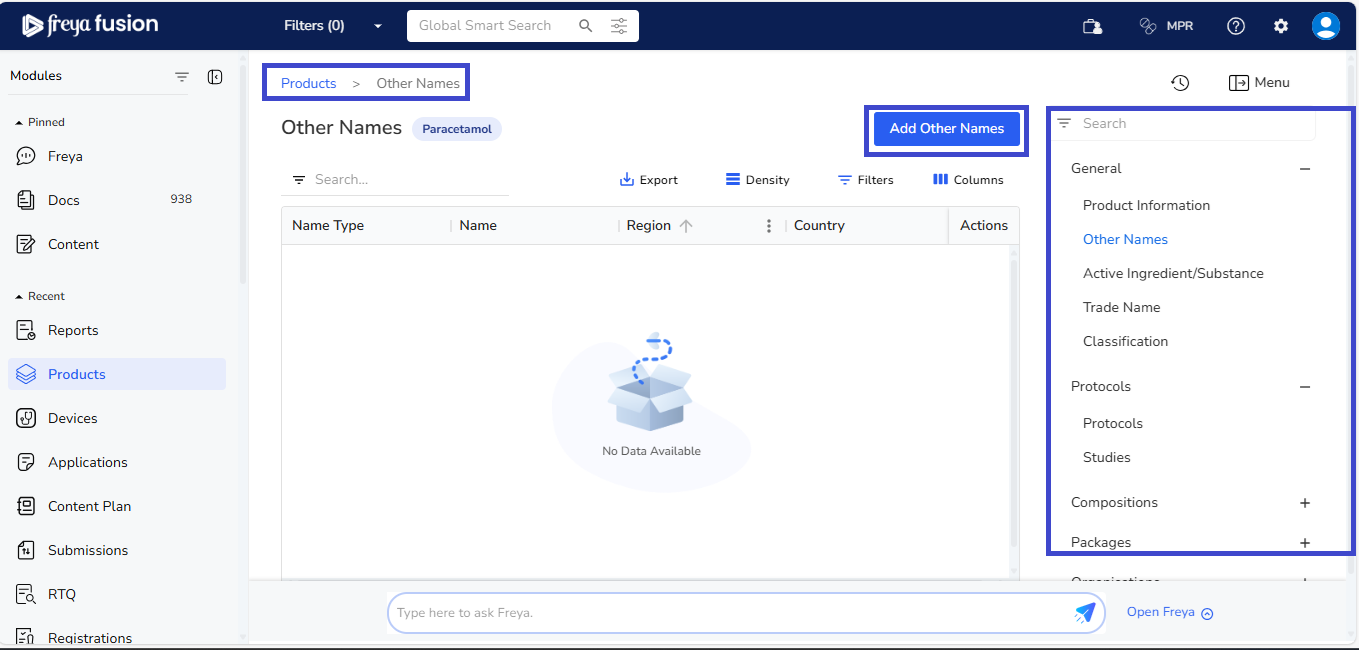
Task: Open advanced search options slider icon
Action: point(620,26)
